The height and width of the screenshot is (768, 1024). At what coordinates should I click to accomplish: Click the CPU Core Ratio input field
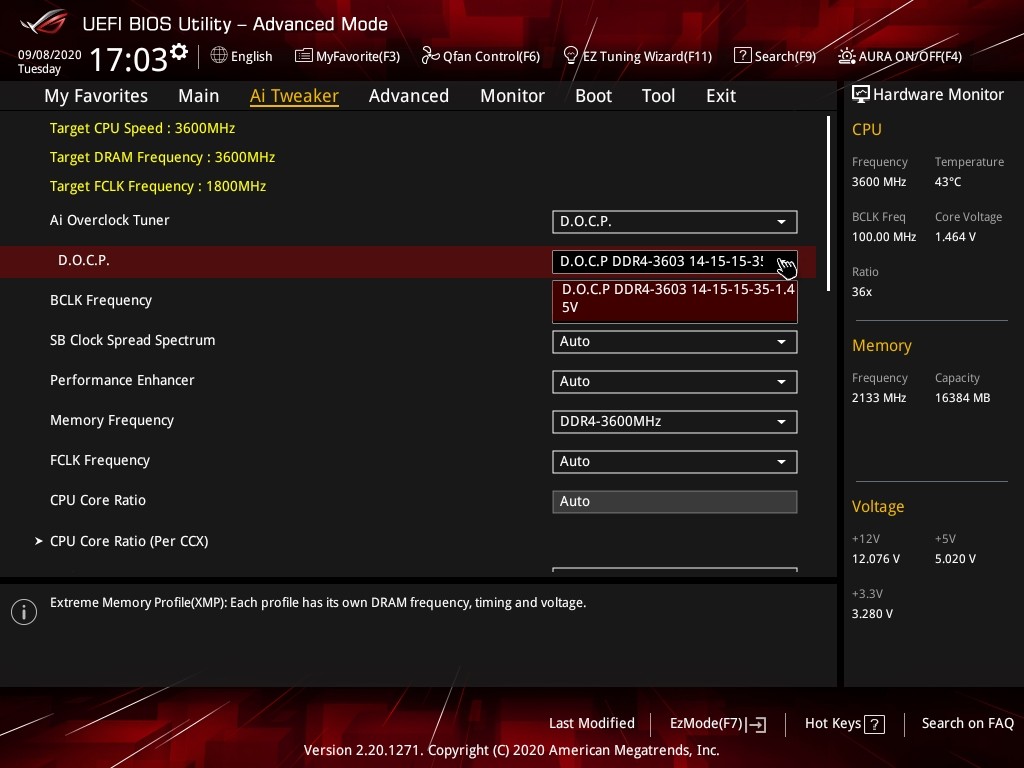coord(674,501)
